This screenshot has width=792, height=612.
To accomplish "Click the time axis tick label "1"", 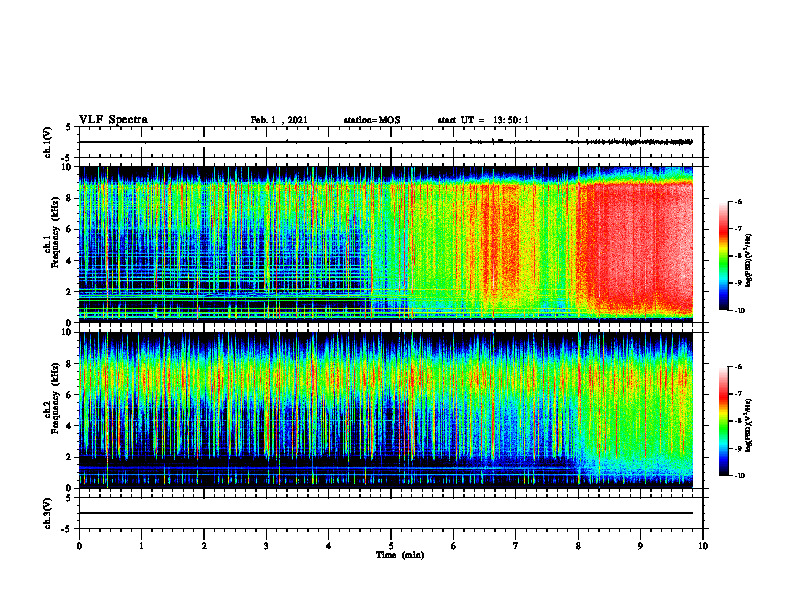I will pos(141,546).
